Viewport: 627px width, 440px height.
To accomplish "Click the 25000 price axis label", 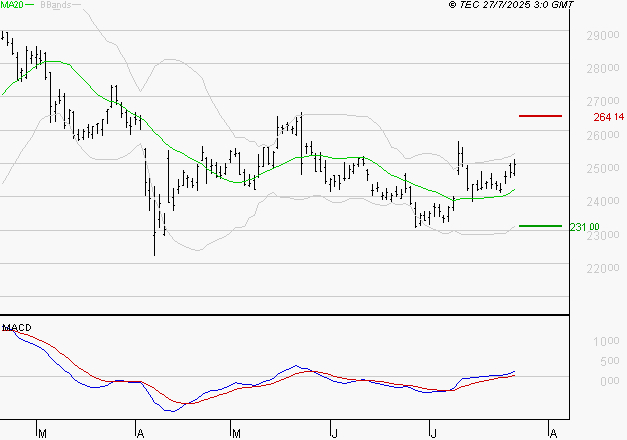I will (x=603, y=168).
